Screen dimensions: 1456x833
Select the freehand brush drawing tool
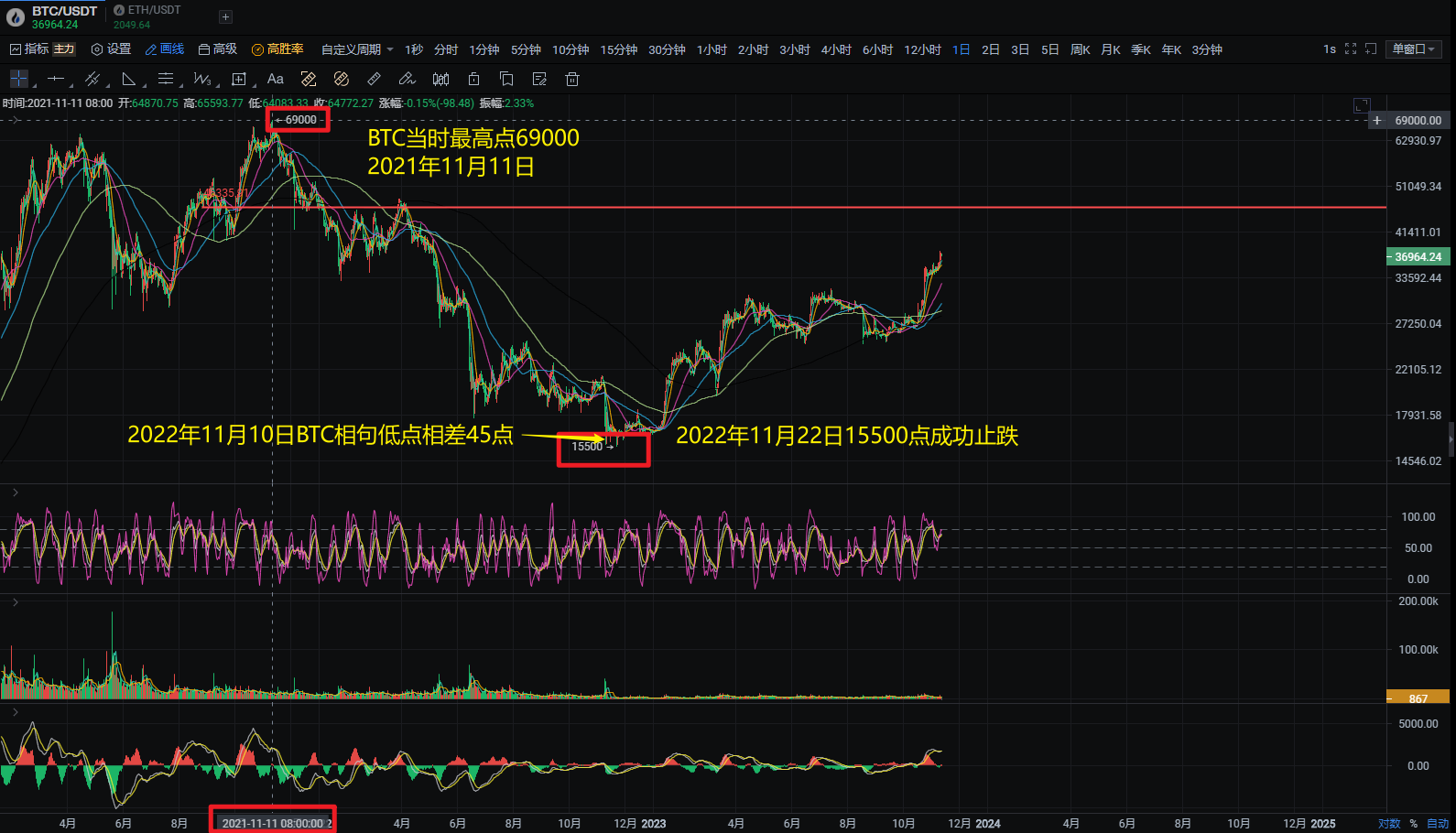407,79
